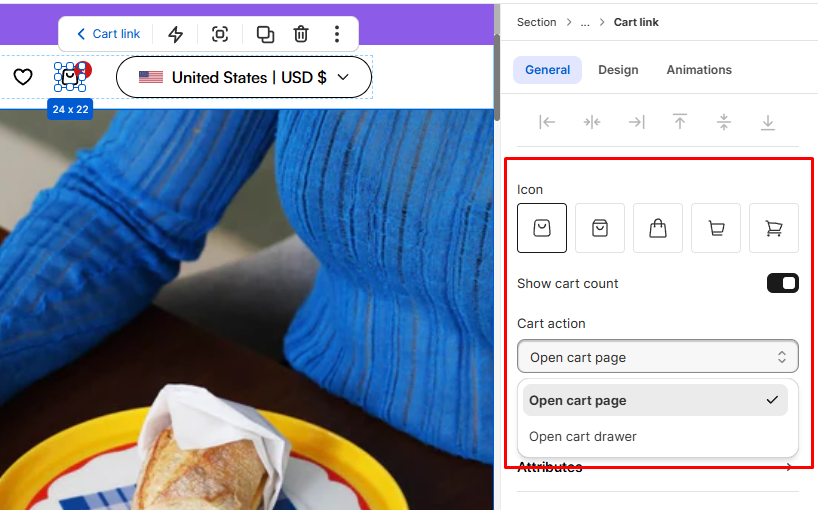Select the cart icon in preview header
Screen dimensions: 818x510
(x=70, y=77)
